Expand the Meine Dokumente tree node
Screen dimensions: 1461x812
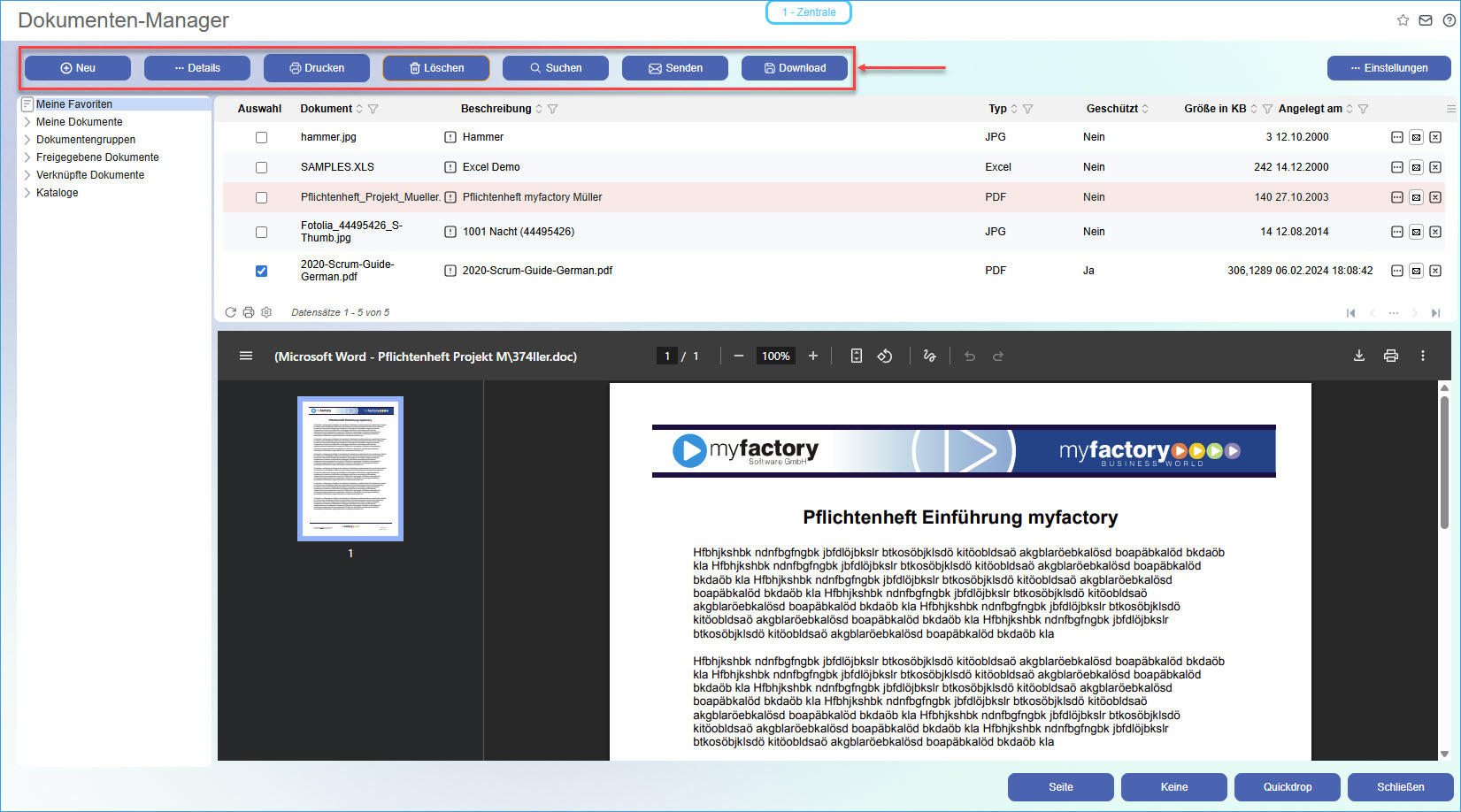click(x=27, y=122)
